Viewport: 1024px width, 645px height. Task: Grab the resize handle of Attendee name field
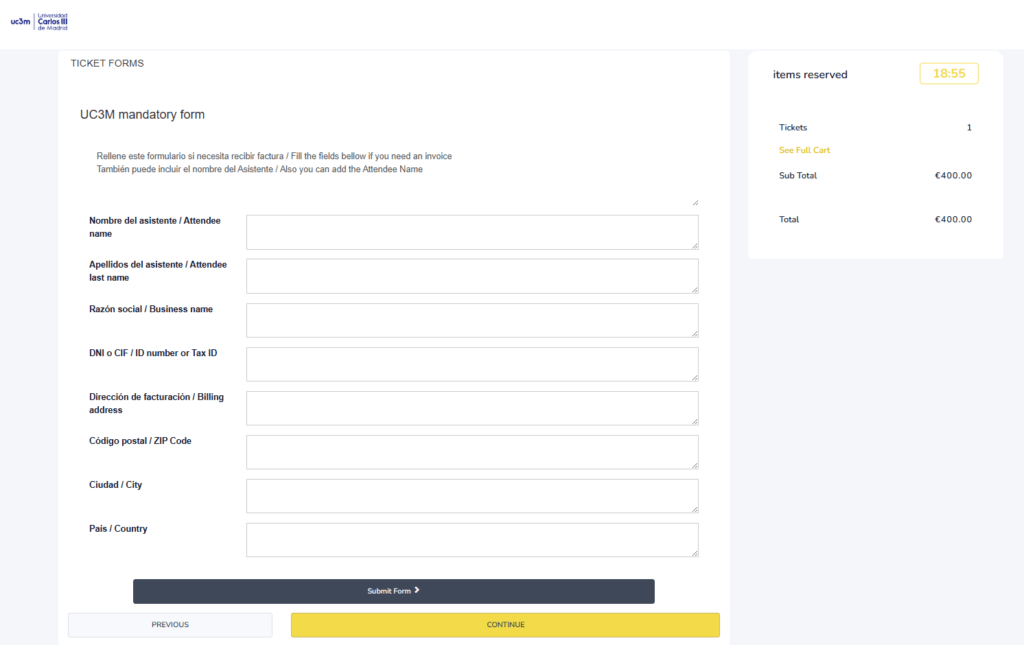(694, 245)
